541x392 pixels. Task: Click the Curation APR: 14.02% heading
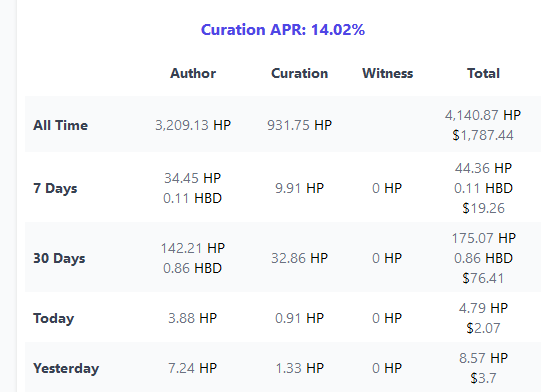point(283,30)
